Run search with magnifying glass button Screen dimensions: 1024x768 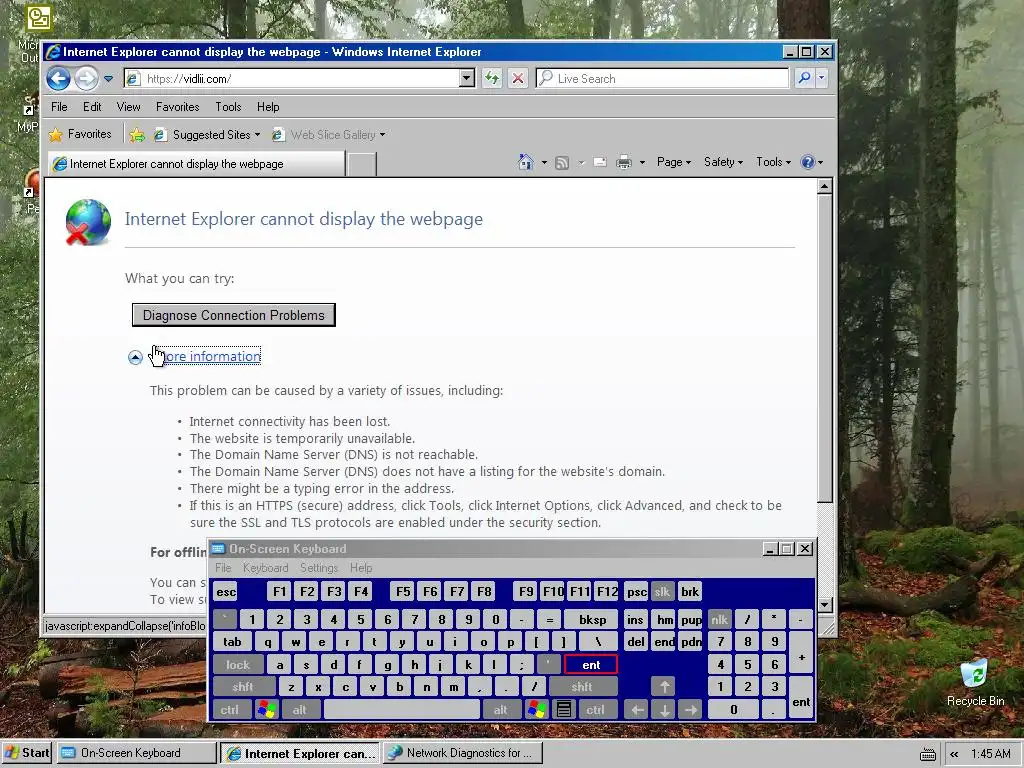click(805, 78)
